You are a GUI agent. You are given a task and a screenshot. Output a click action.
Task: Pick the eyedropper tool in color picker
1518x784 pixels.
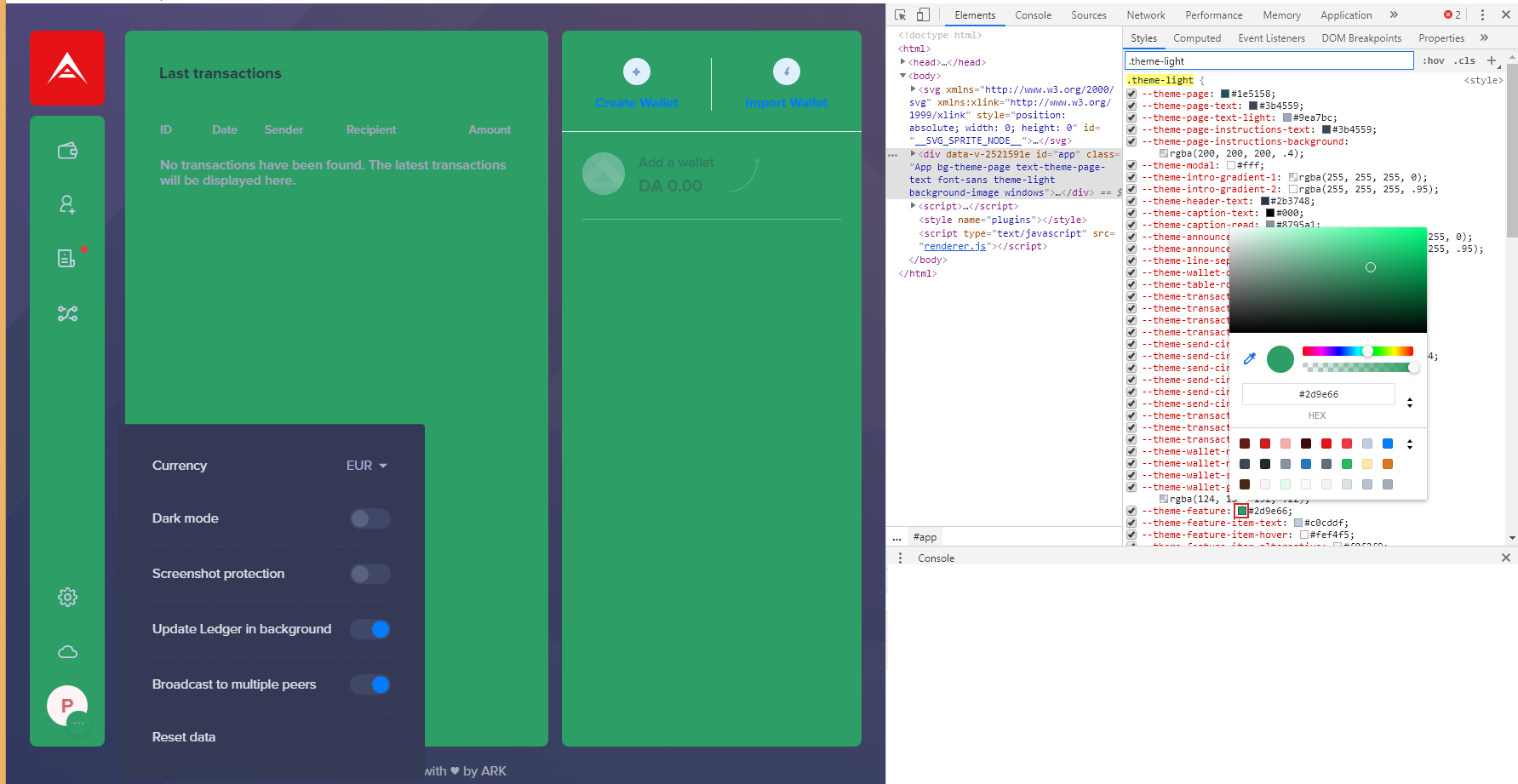pos(1250,359)
